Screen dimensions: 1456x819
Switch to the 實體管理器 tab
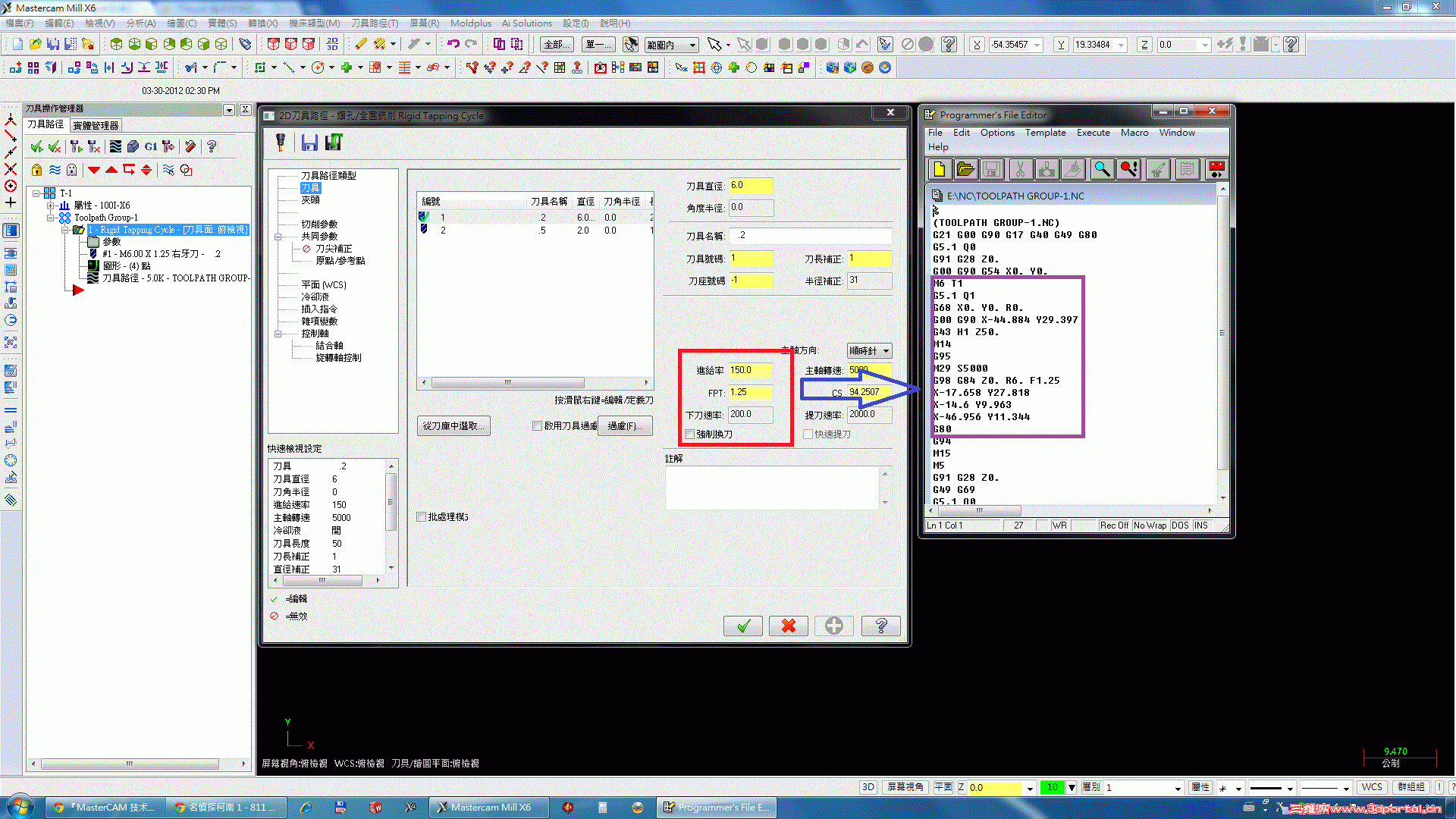96,126
